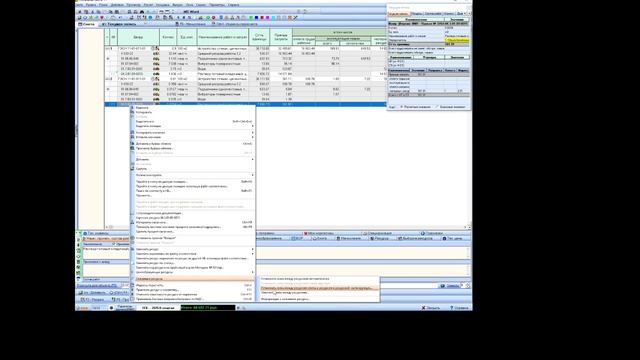Choose Удалить in the context menu
The width and height of the screenshot is (640, 360).
point(192,169)
